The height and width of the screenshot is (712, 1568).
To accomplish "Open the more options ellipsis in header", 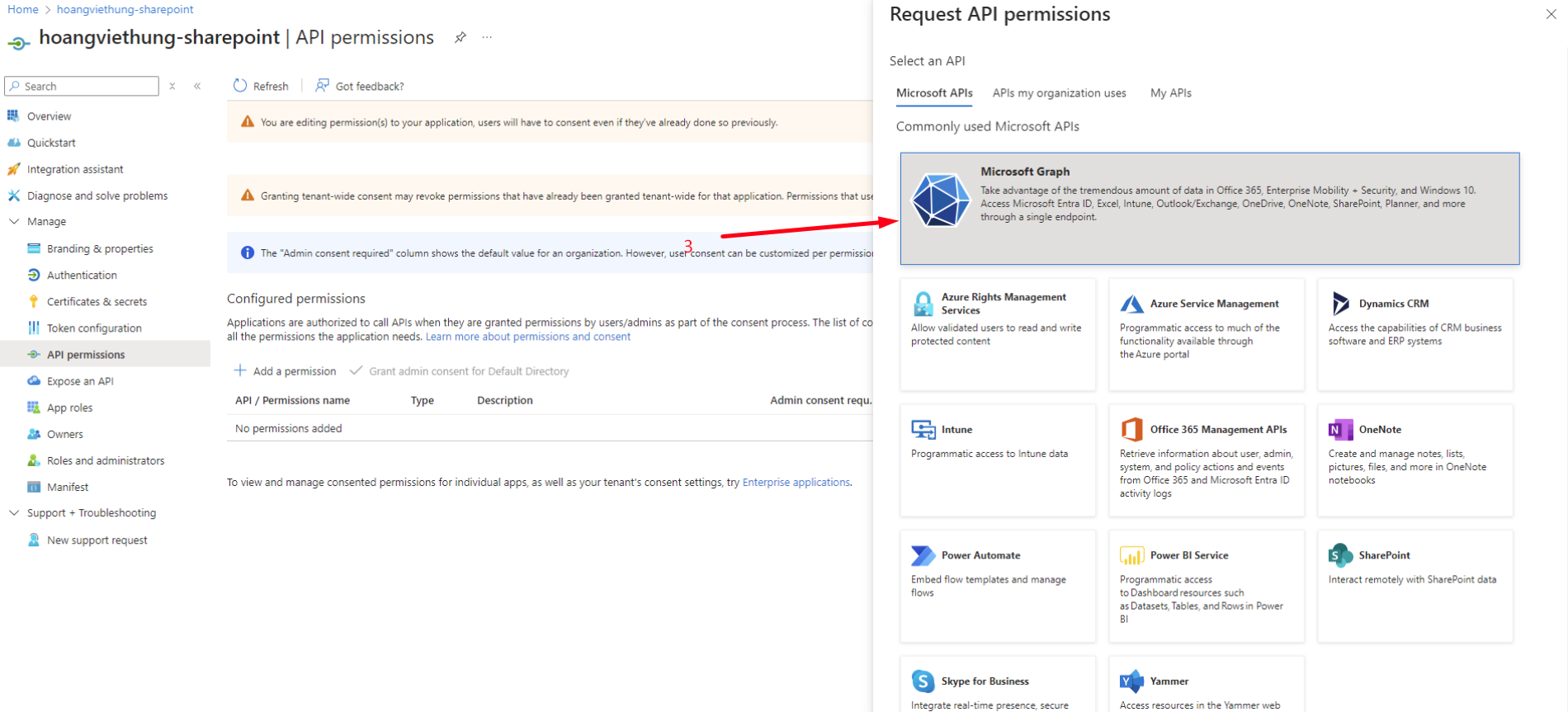I will (487, 37).
